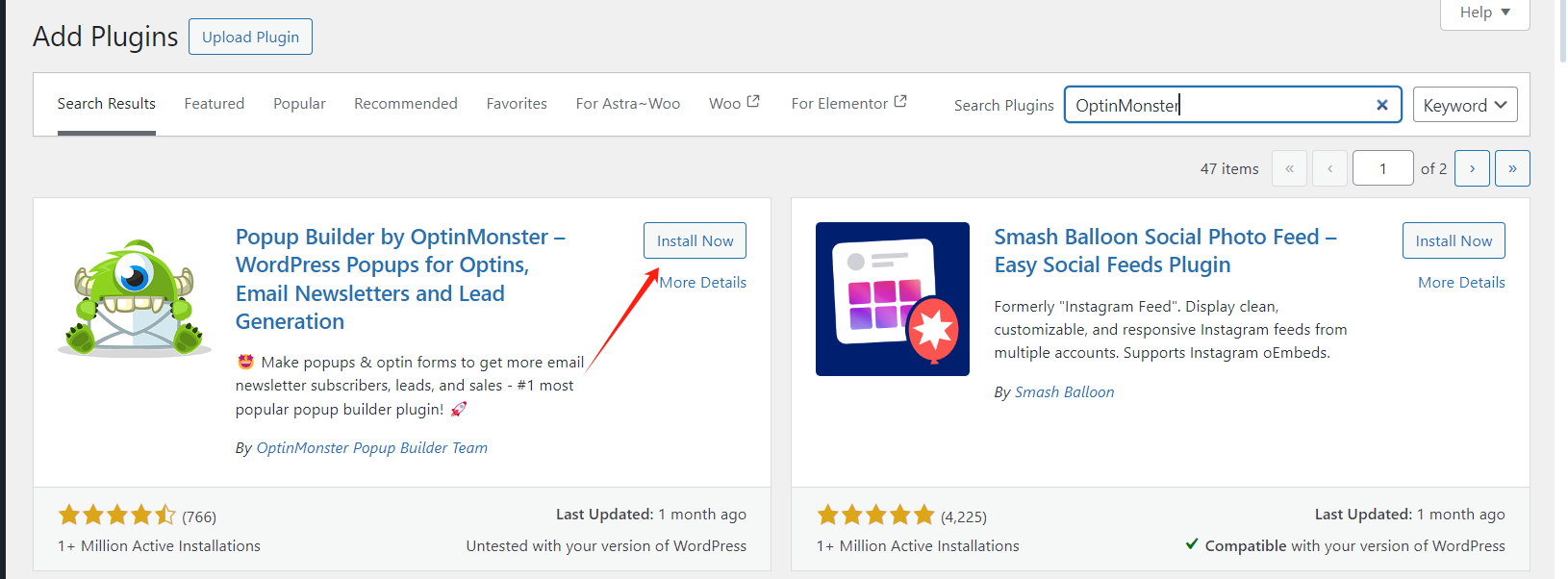This screenshot has width=1568, height=579.
Task: Click the Upload Plugin button
Action: (250, 37)
